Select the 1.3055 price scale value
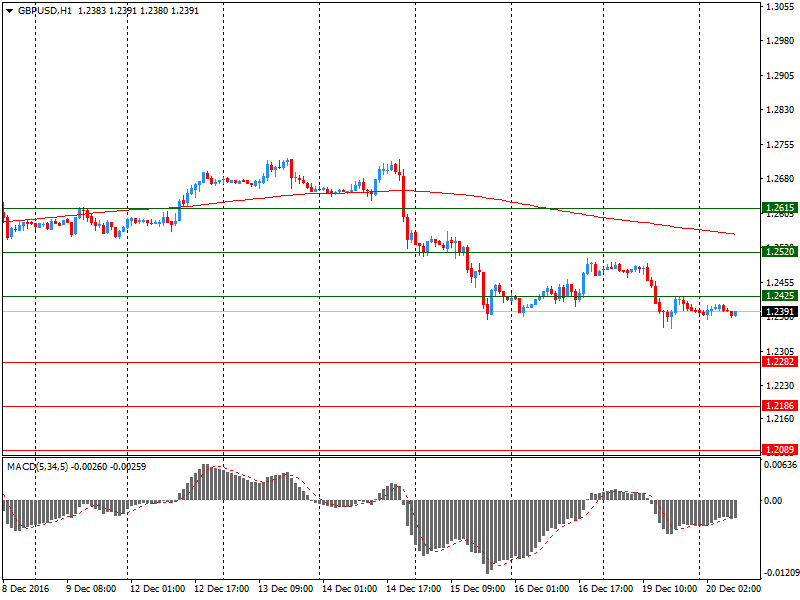 point(781,6)
